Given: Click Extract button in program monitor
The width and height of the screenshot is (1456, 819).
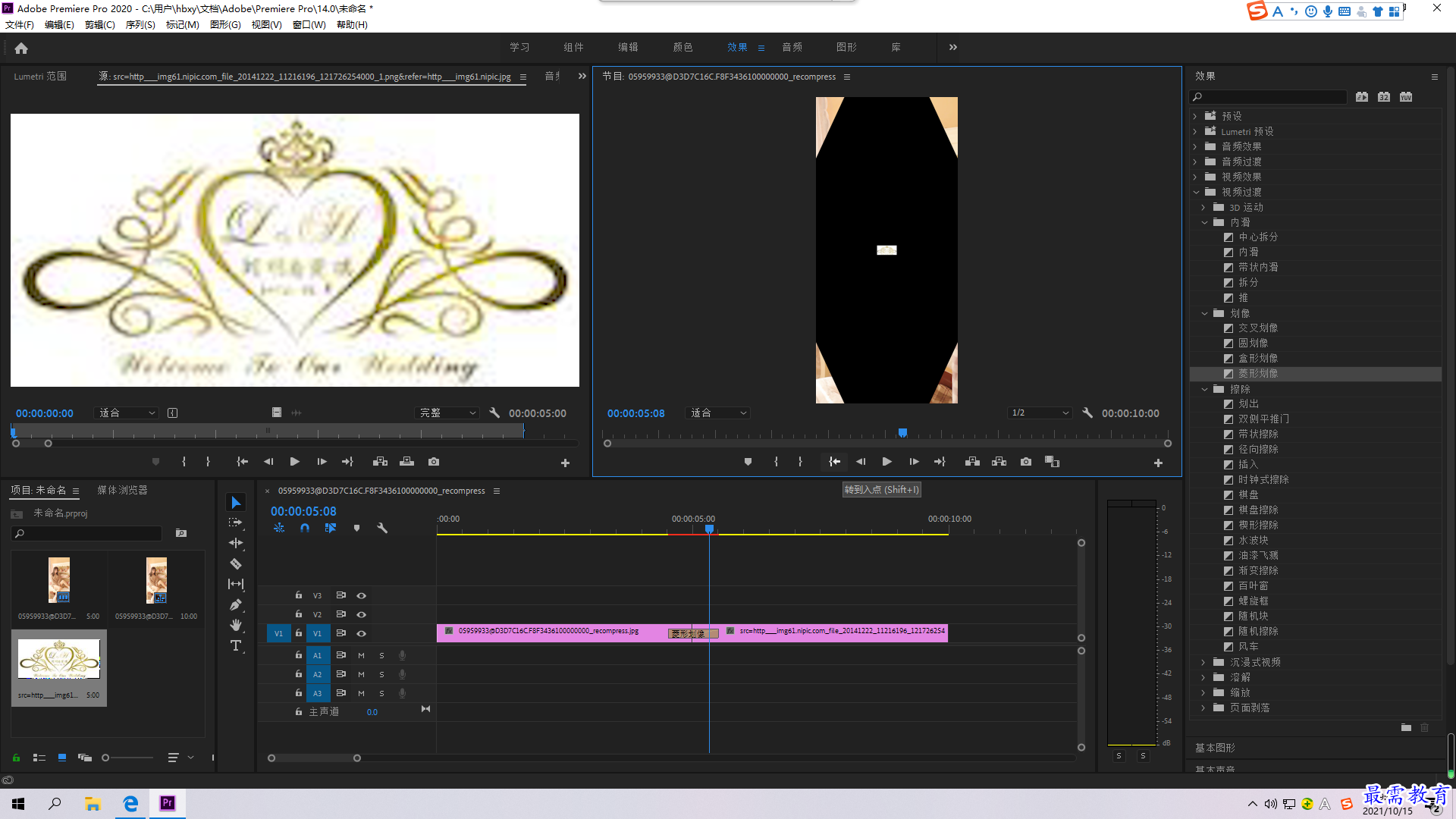Looking at the screenshot, I should click(999, 462).
